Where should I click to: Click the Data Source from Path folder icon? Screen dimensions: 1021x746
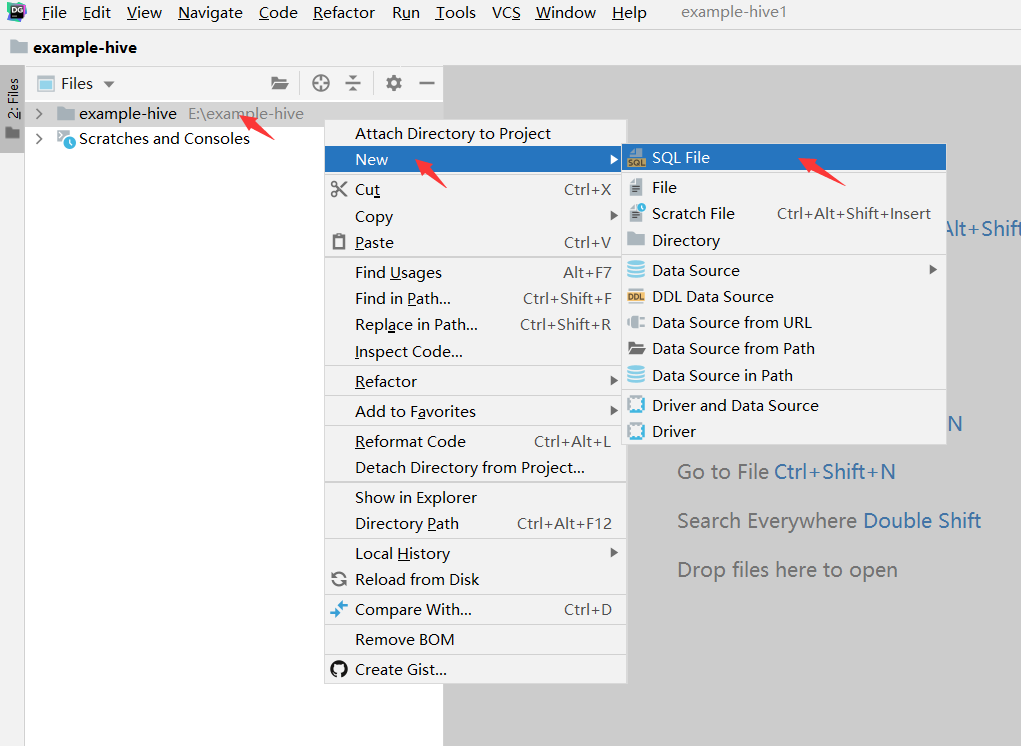point(636,348)
